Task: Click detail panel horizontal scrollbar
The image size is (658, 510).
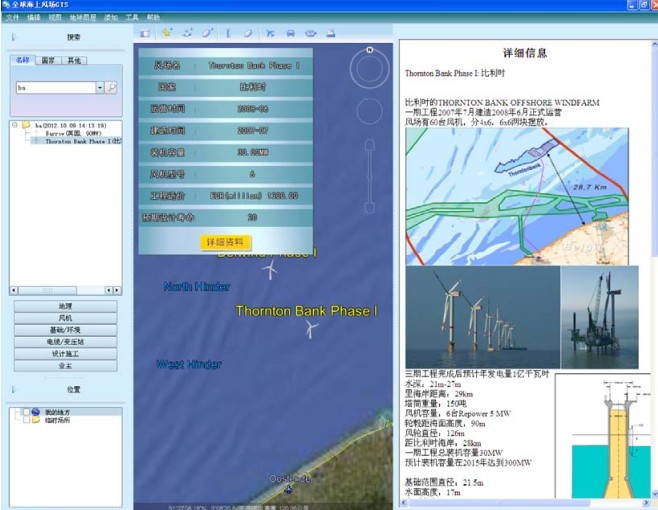Action: [x=525, y=502]
